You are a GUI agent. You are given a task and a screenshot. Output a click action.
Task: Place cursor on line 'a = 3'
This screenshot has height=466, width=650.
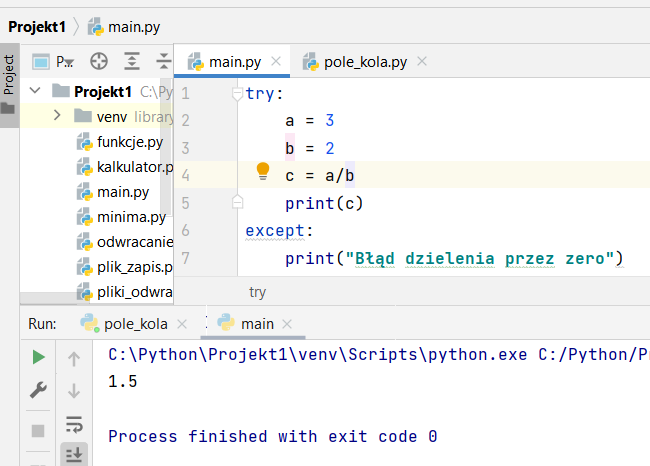309,120
